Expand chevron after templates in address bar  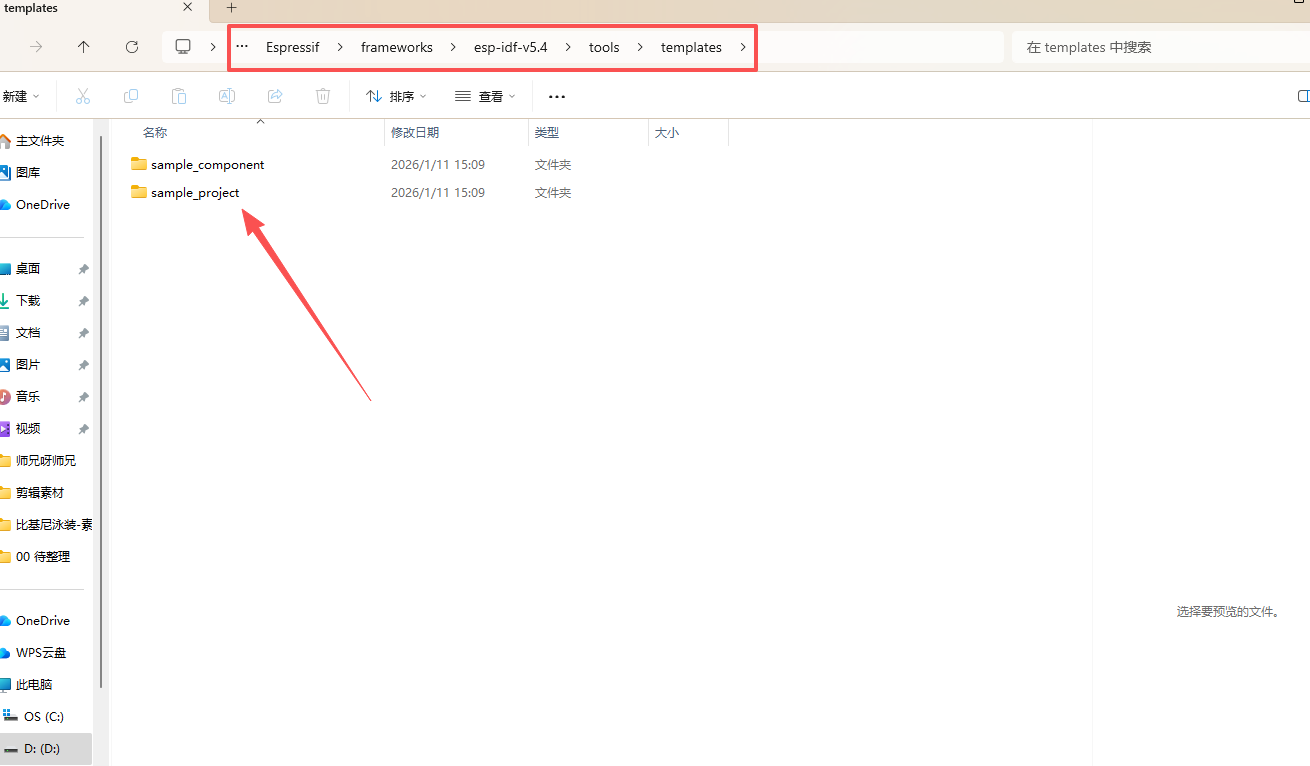[743, 47]
